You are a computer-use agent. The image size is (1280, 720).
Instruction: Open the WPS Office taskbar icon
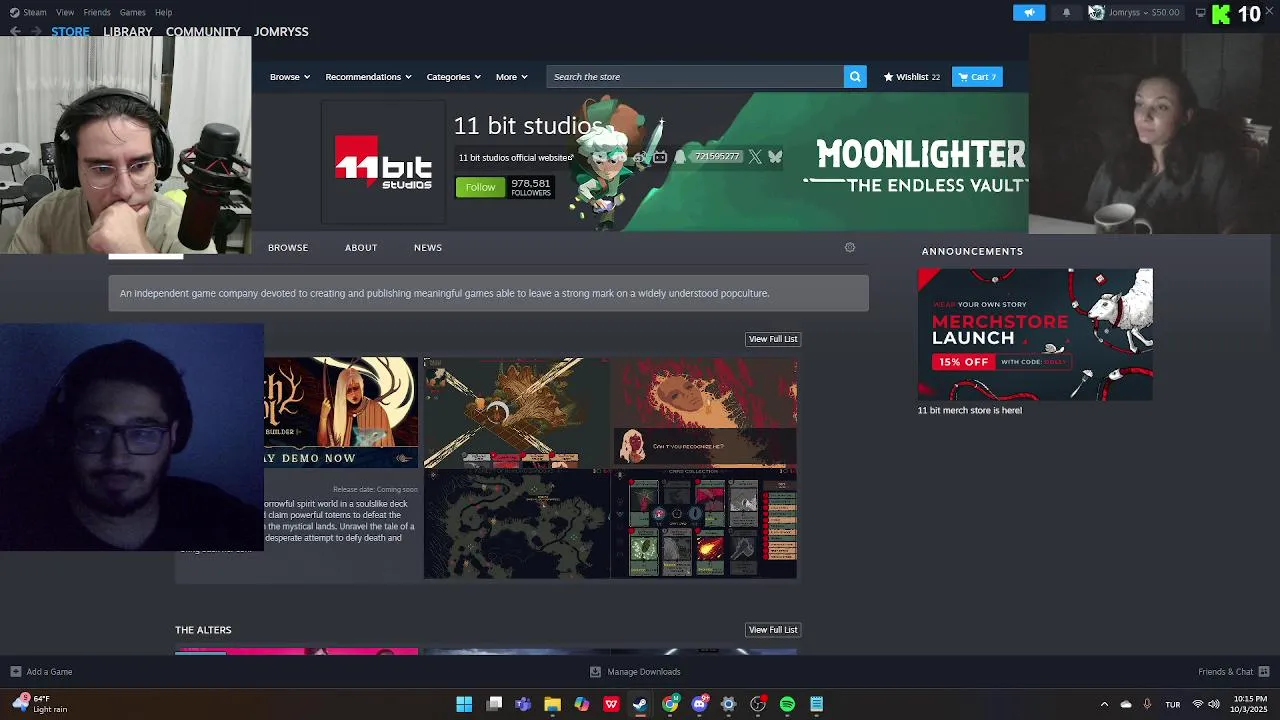[x=611, y=704]
